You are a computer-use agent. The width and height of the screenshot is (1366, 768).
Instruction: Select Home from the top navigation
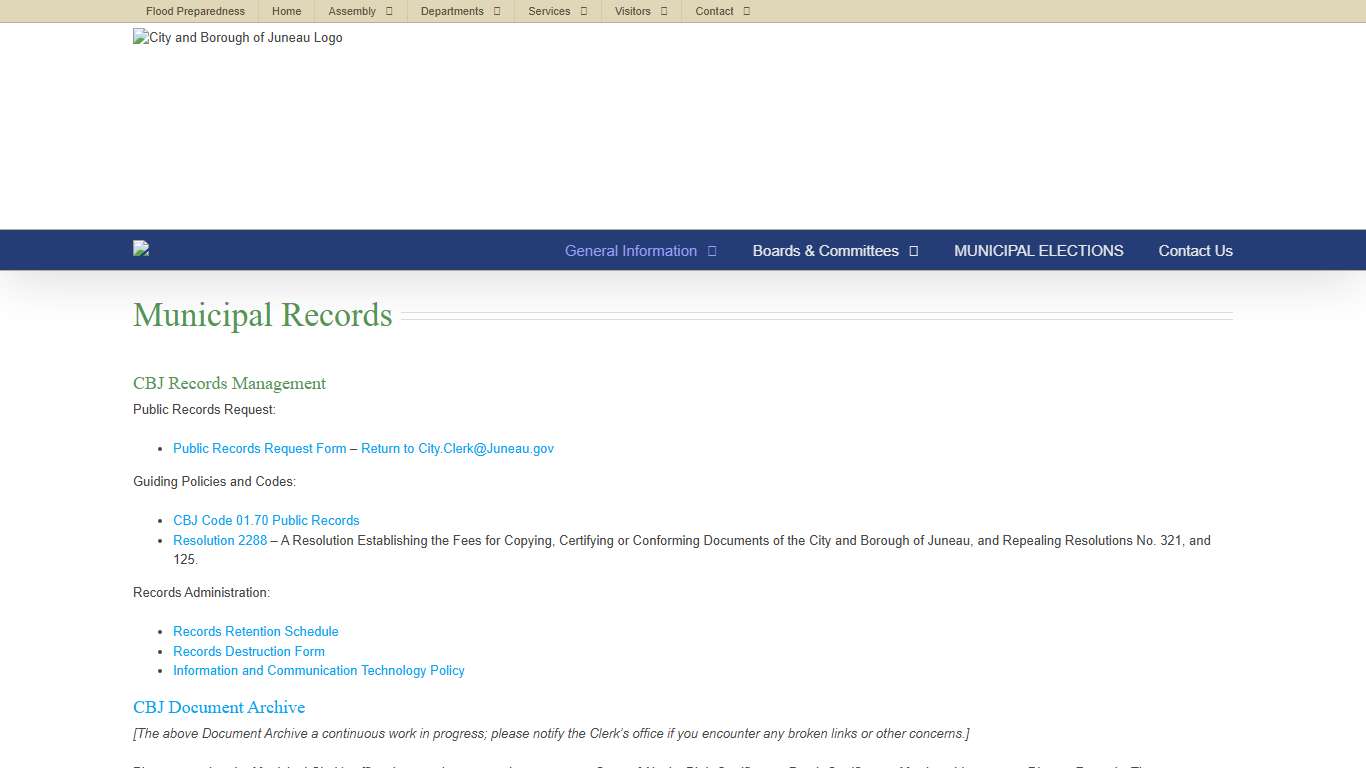[x=286, y=11]
